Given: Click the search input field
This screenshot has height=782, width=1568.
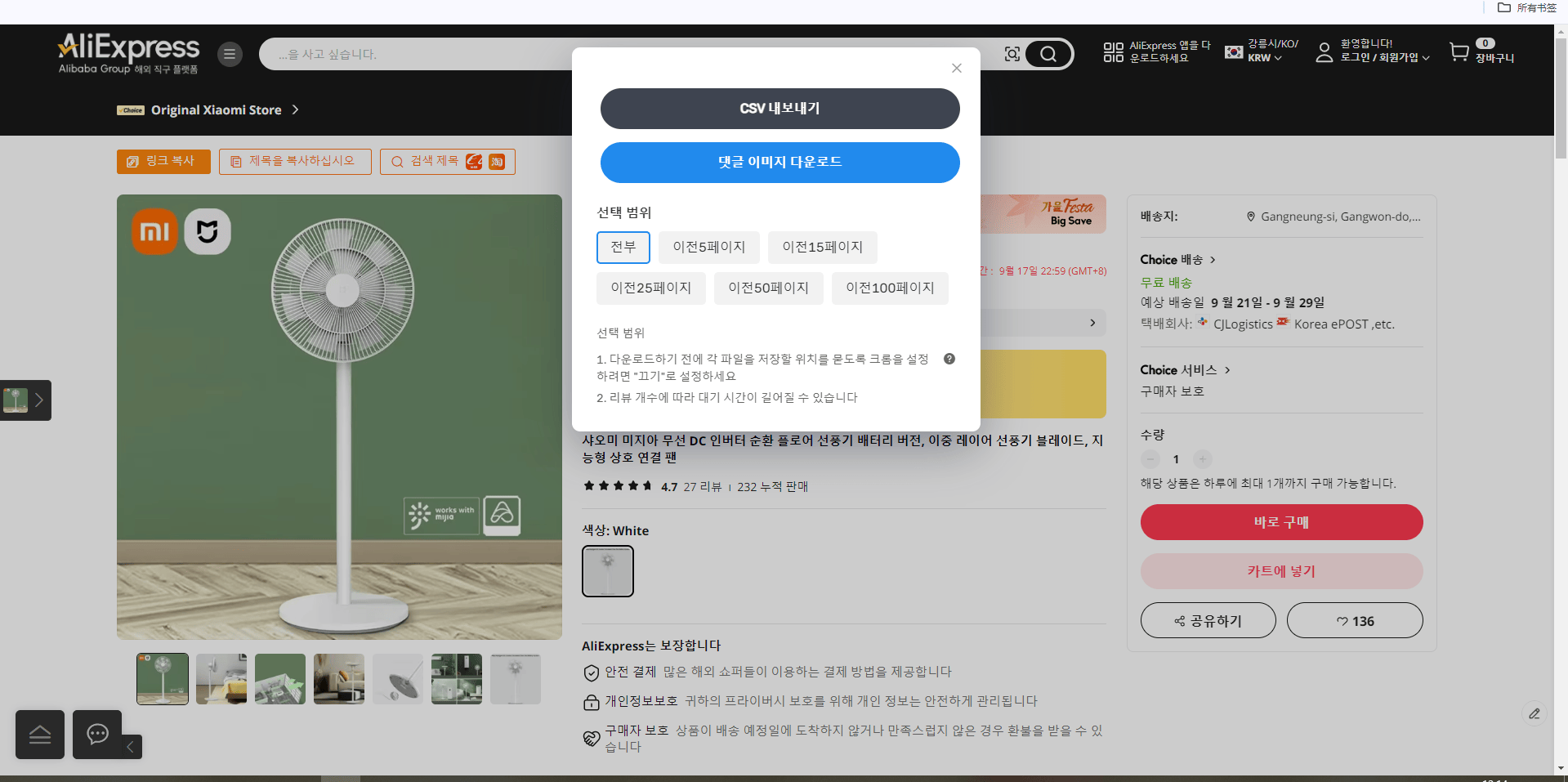Looking at the screenshot, I should point(629,54).
